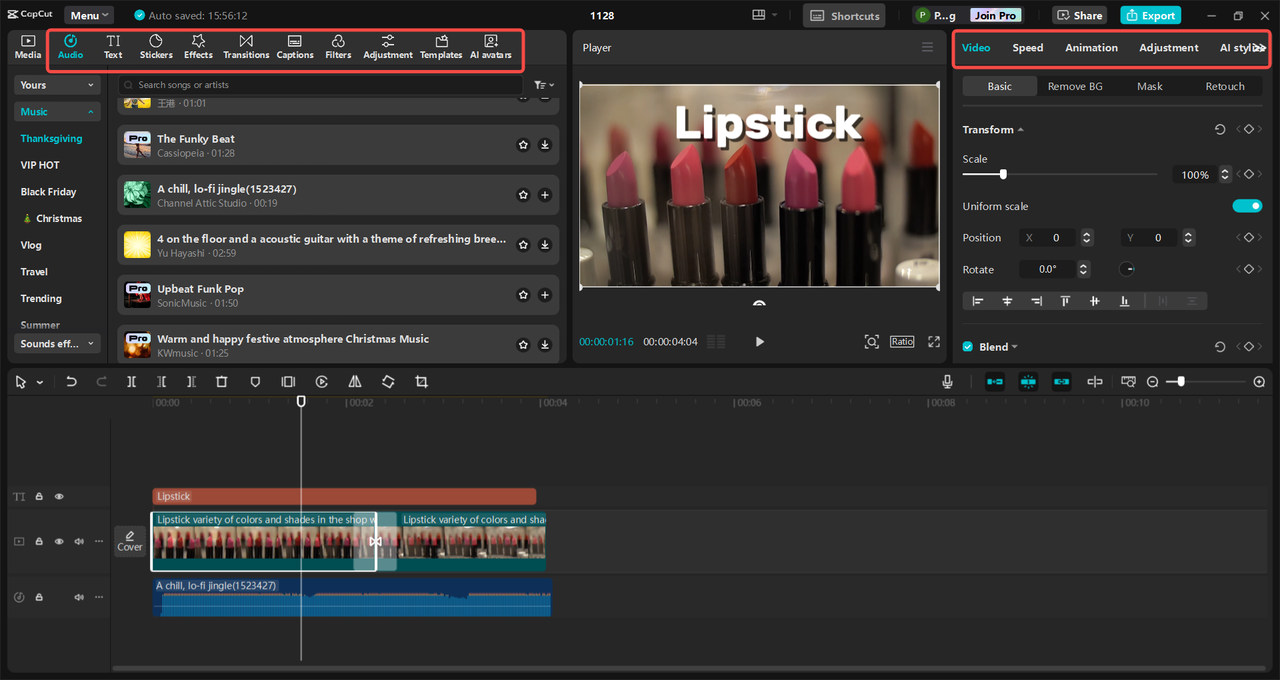The height and width of the screenshot is (680, 1280).
Task: Toggle main track magnet
Action: (995, 382)
